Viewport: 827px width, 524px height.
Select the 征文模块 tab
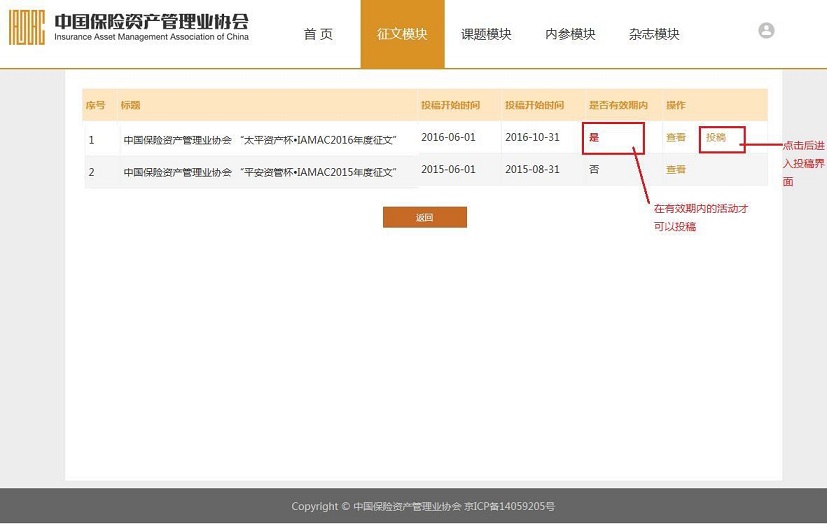(x=402, y=34)
